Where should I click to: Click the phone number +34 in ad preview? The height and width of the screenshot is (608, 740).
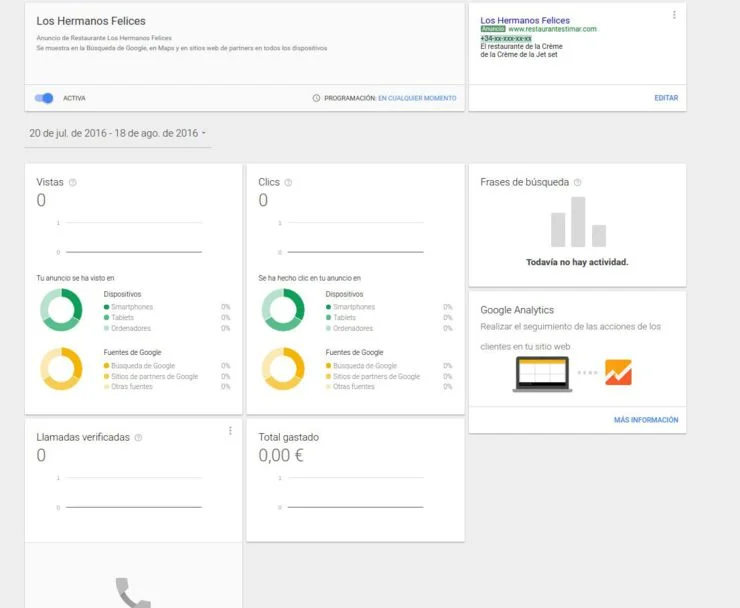point(506,38)
